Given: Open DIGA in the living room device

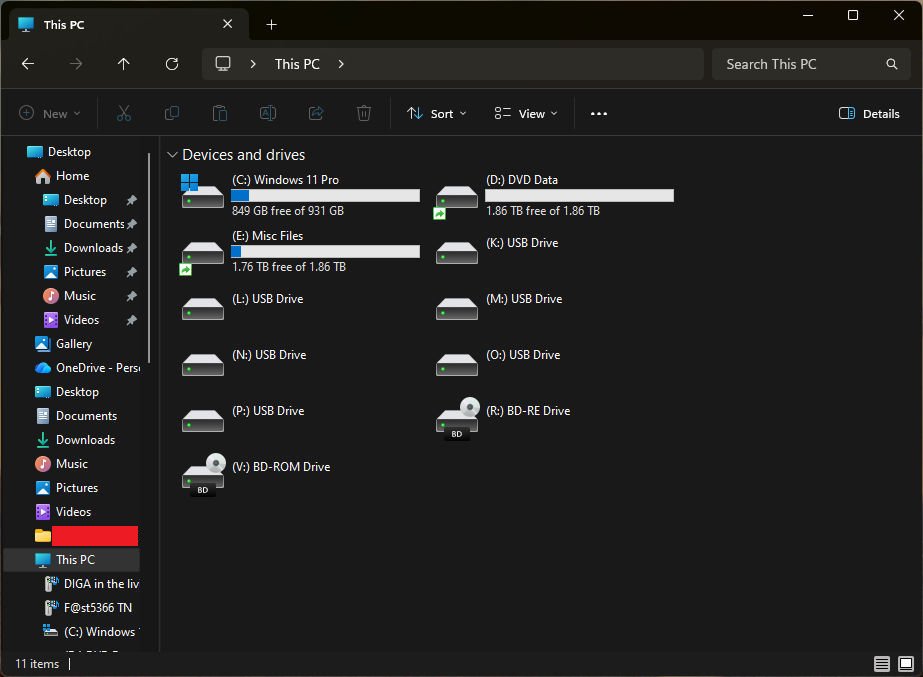Looking at the screenshot, I should click(x=92, y=584).
